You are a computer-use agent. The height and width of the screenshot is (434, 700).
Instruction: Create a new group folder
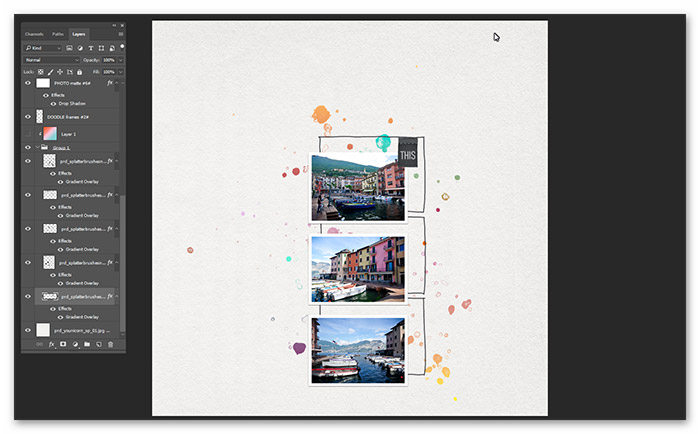[x=87, y=344]
